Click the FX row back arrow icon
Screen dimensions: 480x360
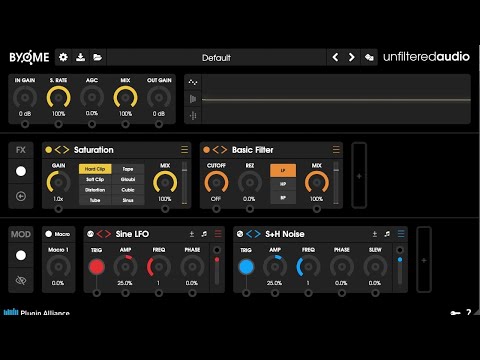point(21,196)
